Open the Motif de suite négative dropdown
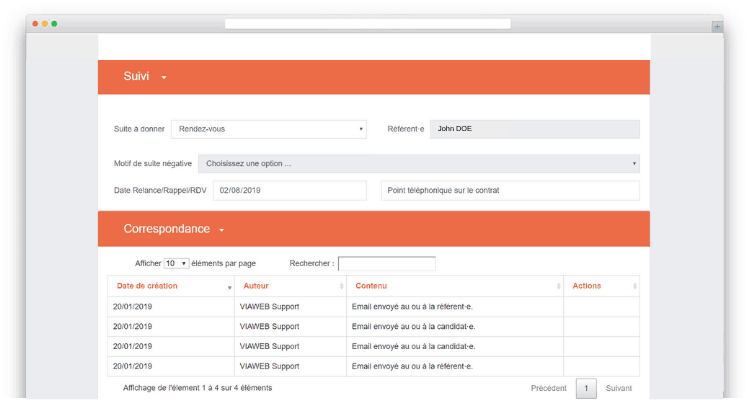The width and height of the screenshot is (750, 400). pyautogui.click(x=419, y=164)
